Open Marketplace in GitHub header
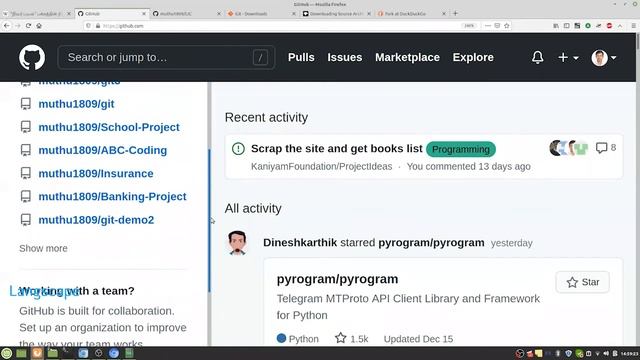This screenshot has width=640, height=360. click(407, 58)
